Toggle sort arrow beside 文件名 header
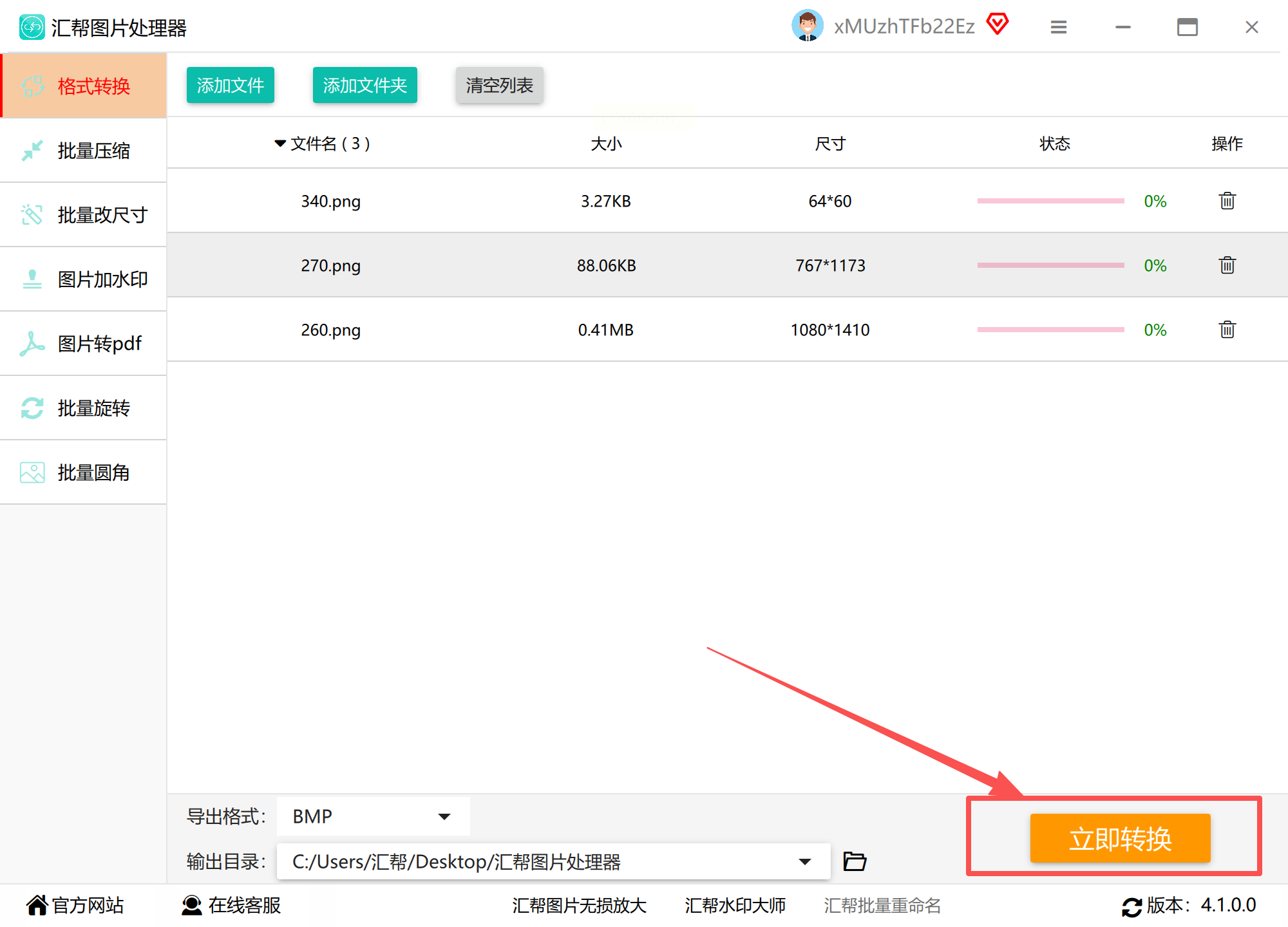 (x=280, y=144)
